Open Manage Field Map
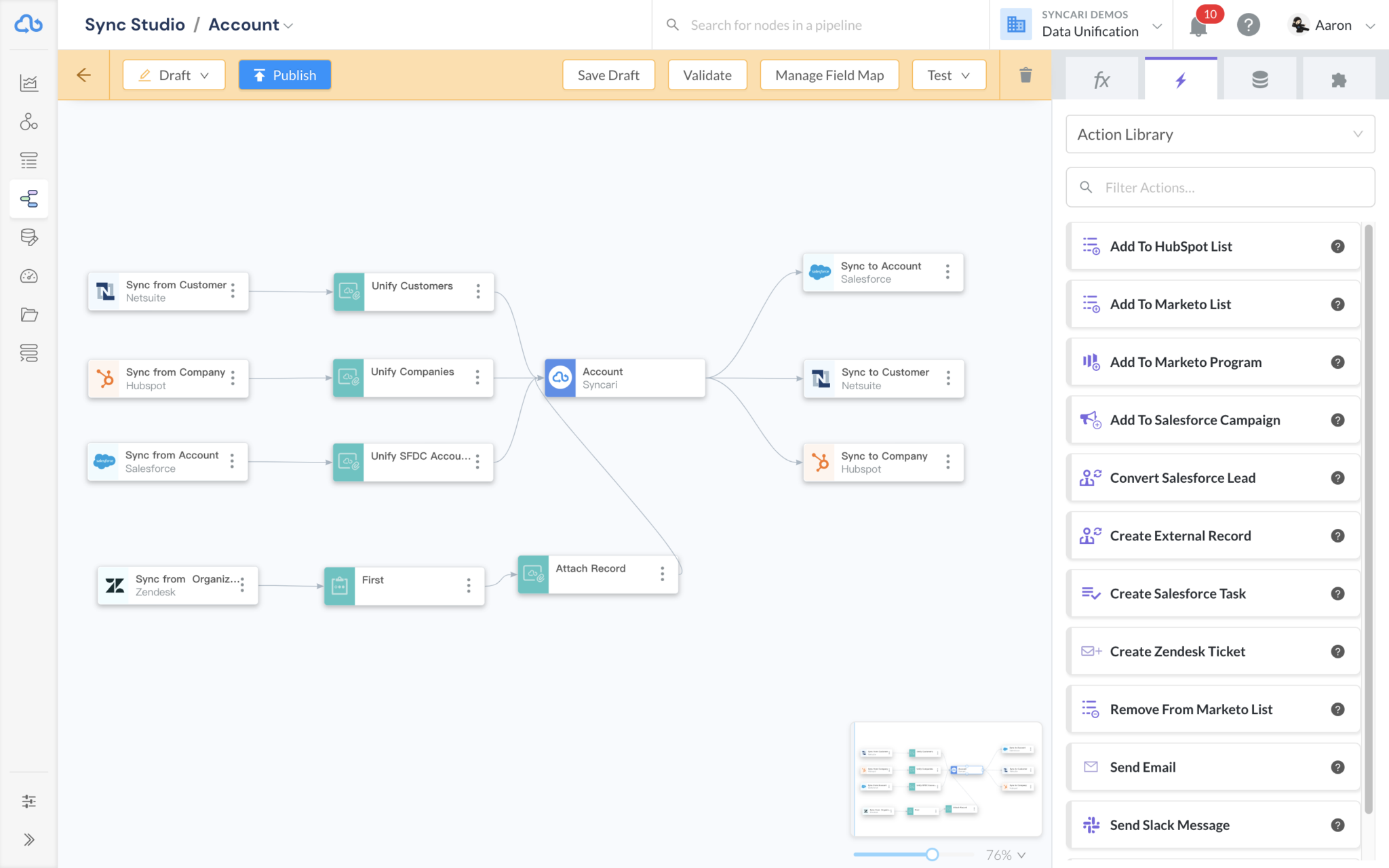Screen dimensions: 1389x868 [829, 75]
